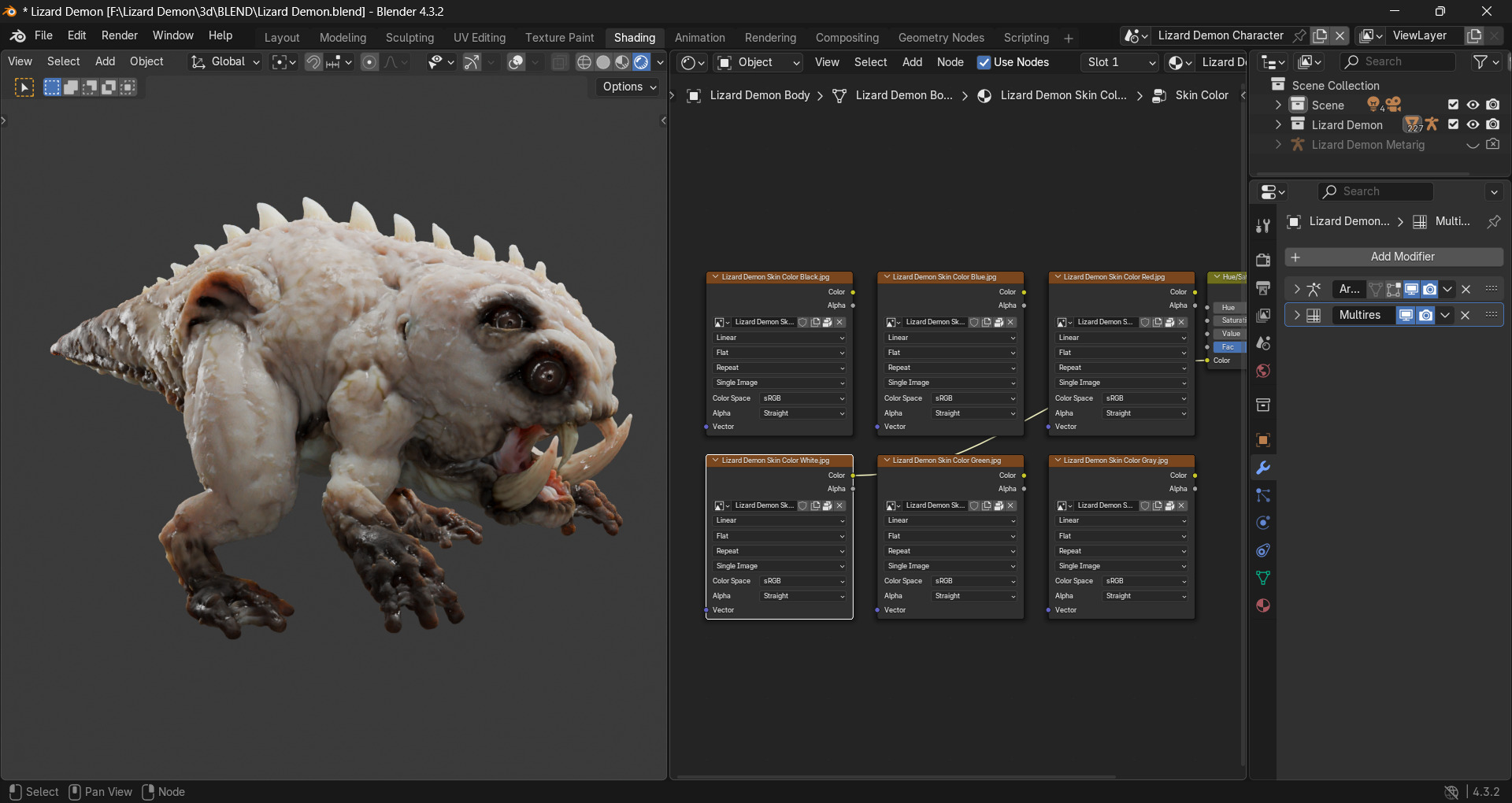Open the Modifiers wrench properties tab
The image size is (1512, 803).
point(1263,468)
